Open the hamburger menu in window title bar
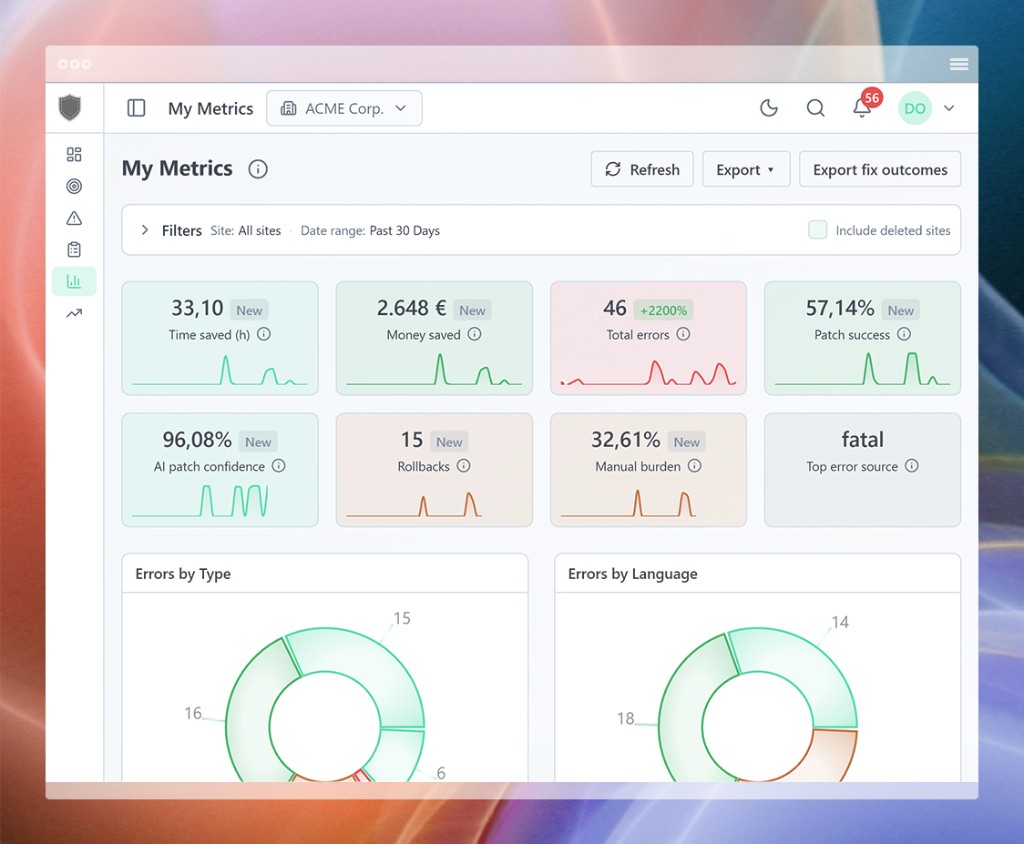The height and width of the screenshot is (844, 1024). pos(959,64)
